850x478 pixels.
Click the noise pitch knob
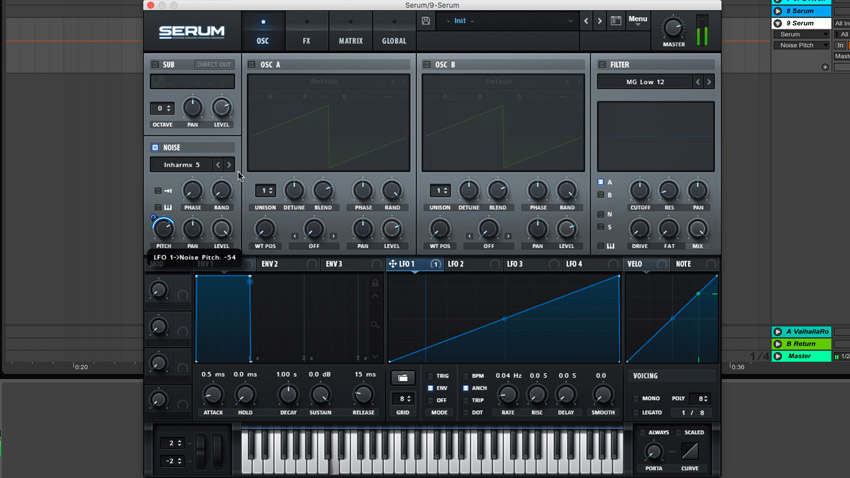pyautogui.click(x=163, y=229)
